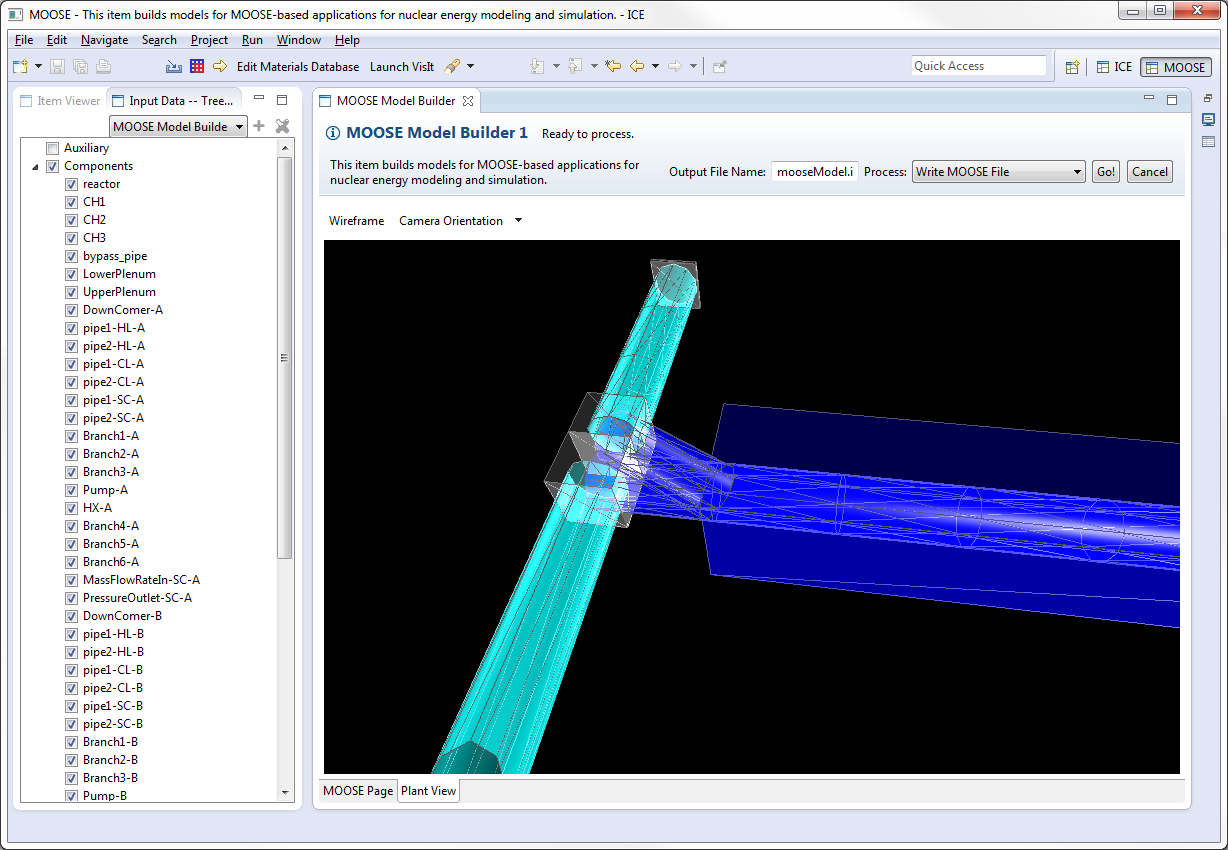Click the Forward navigation arrow
Screen dimensions: 1228x850
[x=674, y=67]
